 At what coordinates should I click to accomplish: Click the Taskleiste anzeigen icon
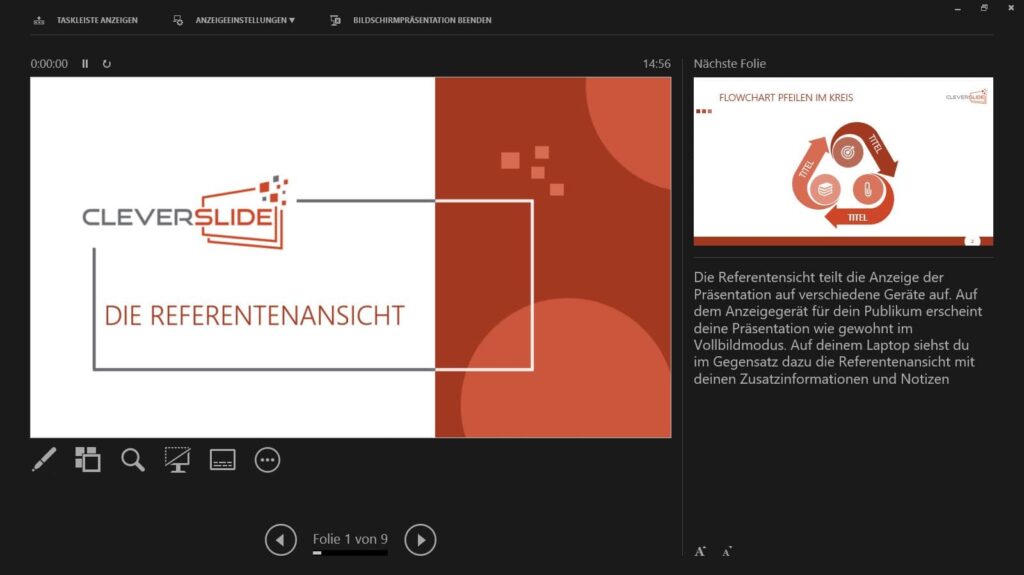(39, 20)
